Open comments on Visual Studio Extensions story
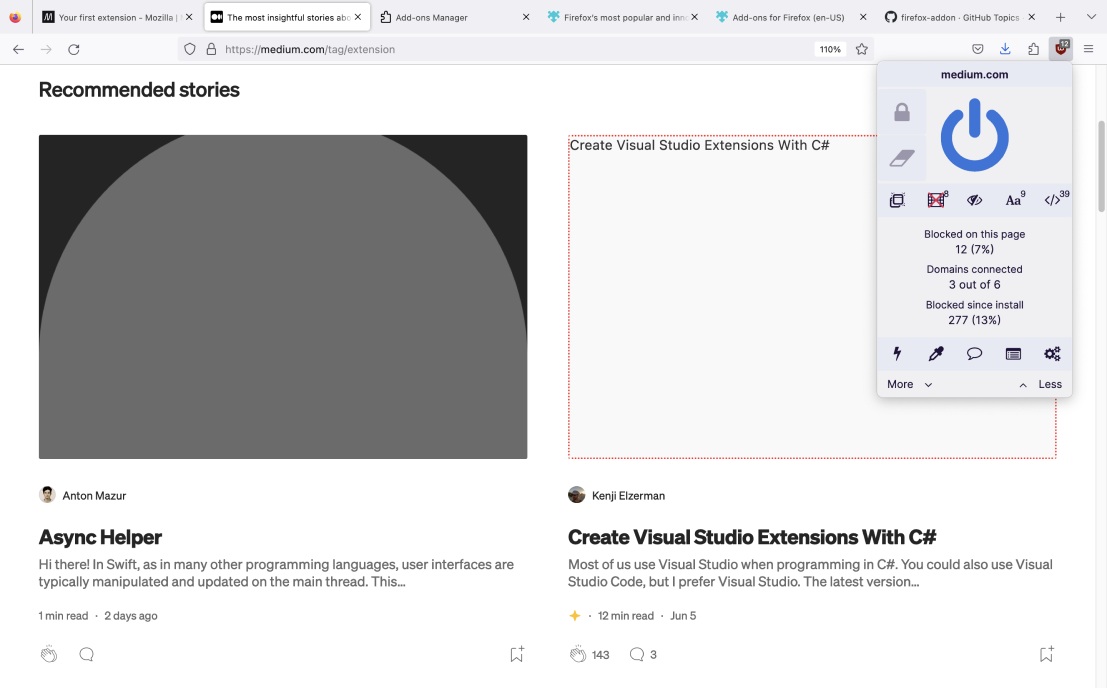 [x=636, y=654]
